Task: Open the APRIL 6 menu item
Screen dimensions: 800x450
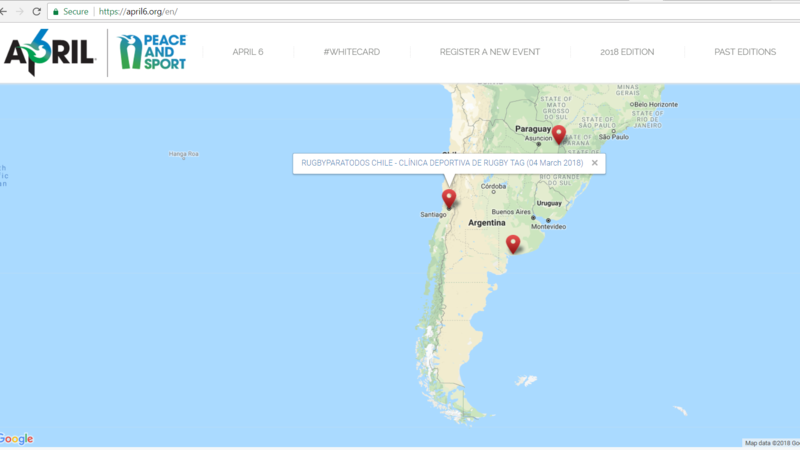Action: pyautogui.click(x=249, y=52)
